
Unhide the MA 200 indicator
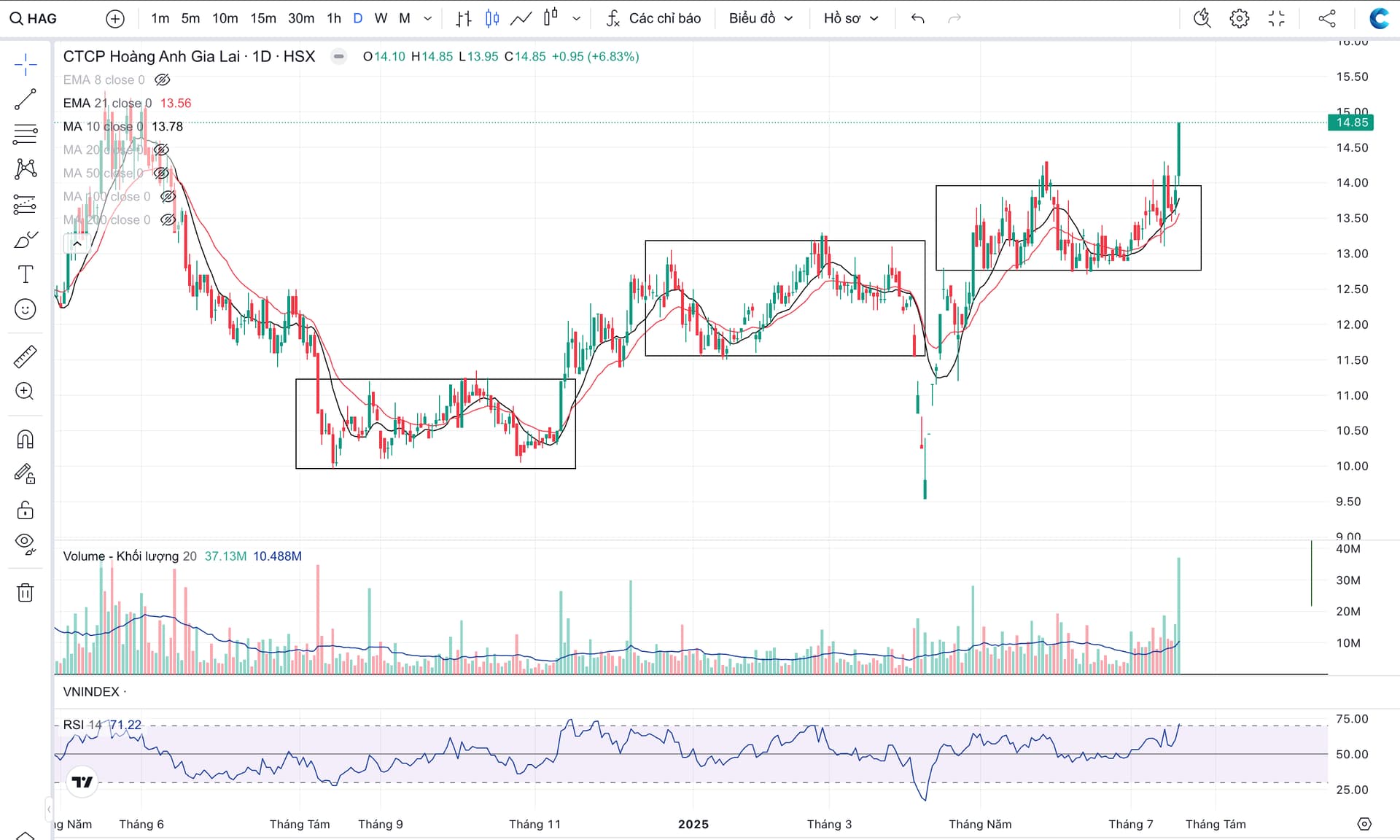pyautogui.click(x=168, y=219)
